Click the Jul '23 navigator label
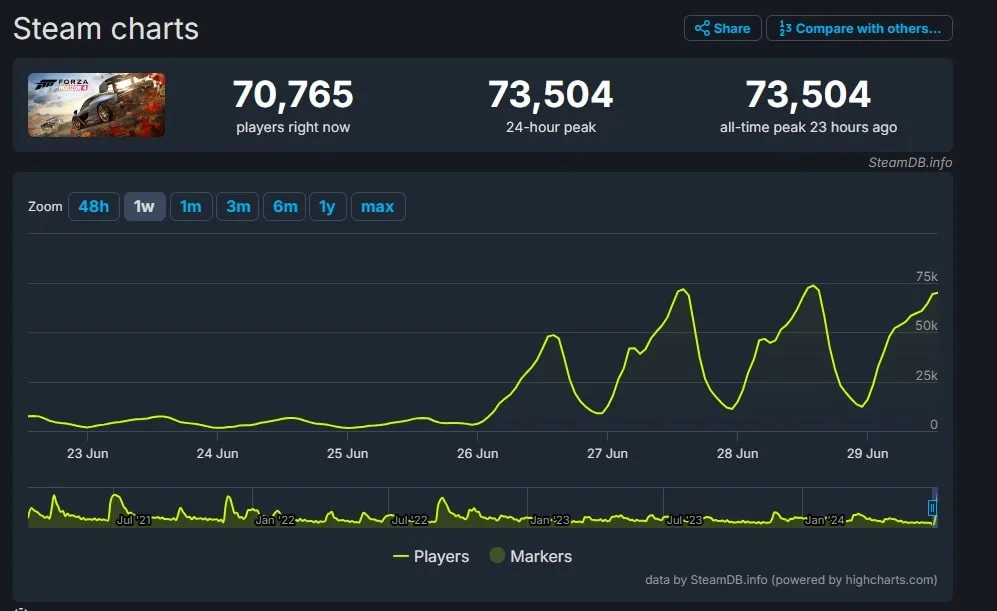997x611 pixels. coord(684,520)
